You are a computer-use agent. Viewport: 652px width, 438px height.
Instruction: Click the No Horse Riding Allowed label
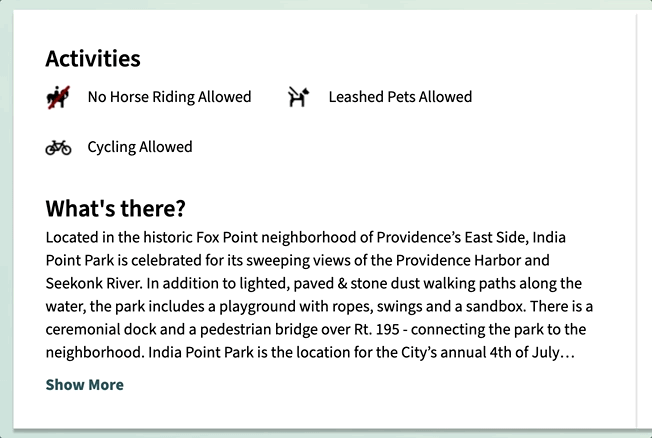point(169,97)
